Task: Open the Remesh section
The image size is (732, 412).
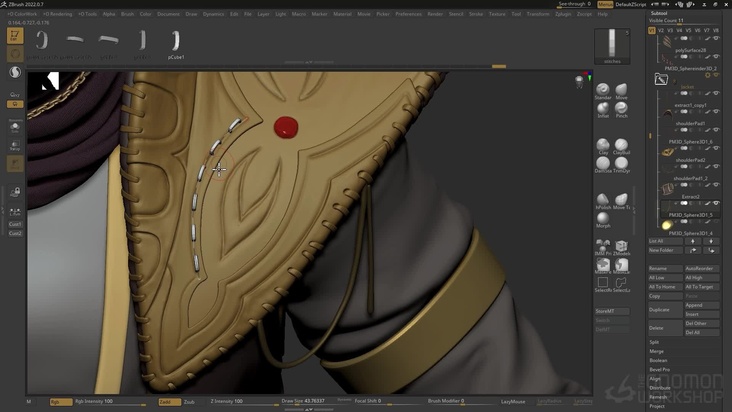Action: [x=657, y=397]
